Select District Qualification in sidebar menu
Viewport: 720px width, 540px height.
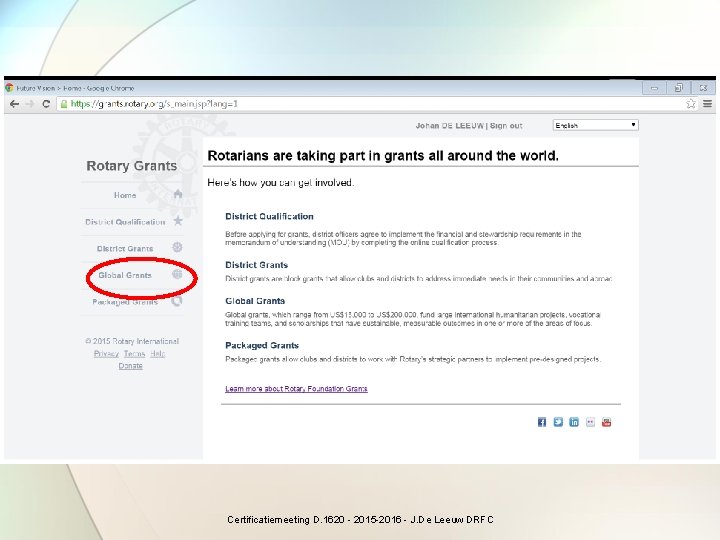coord(125,222)
